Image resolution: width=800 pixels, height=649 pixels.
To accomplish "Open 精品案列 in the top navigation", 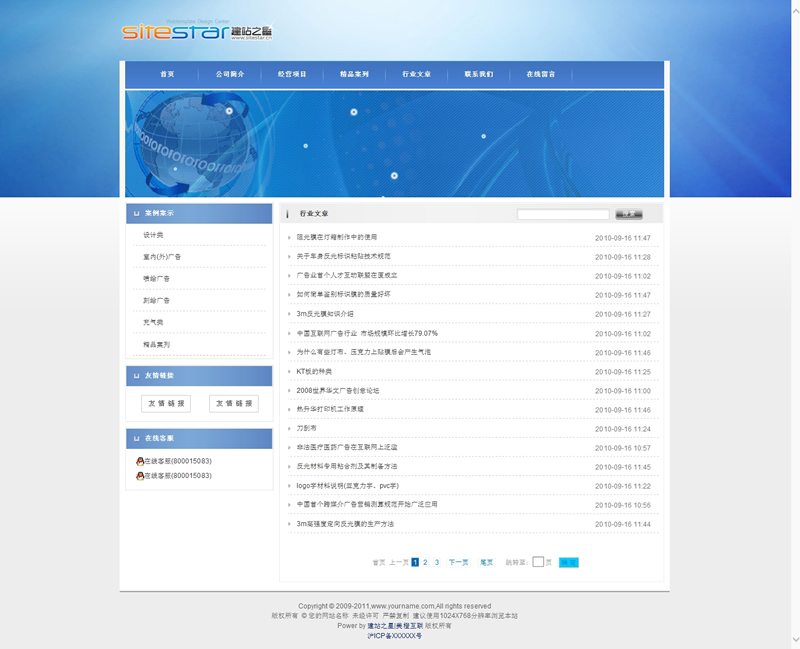I will (x=354, y=75).
